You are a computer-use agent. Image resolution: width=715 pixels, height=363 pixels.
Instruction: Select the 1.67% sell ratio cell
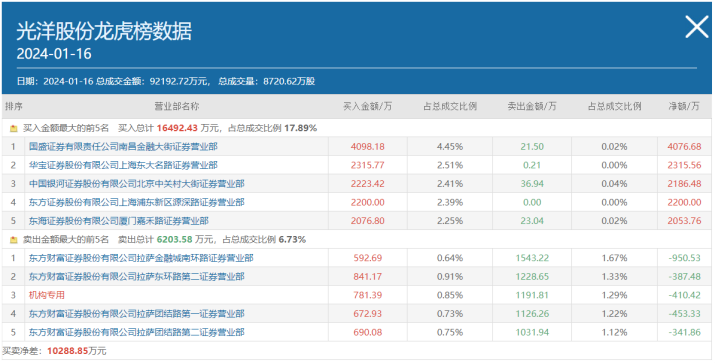(614, 258)
